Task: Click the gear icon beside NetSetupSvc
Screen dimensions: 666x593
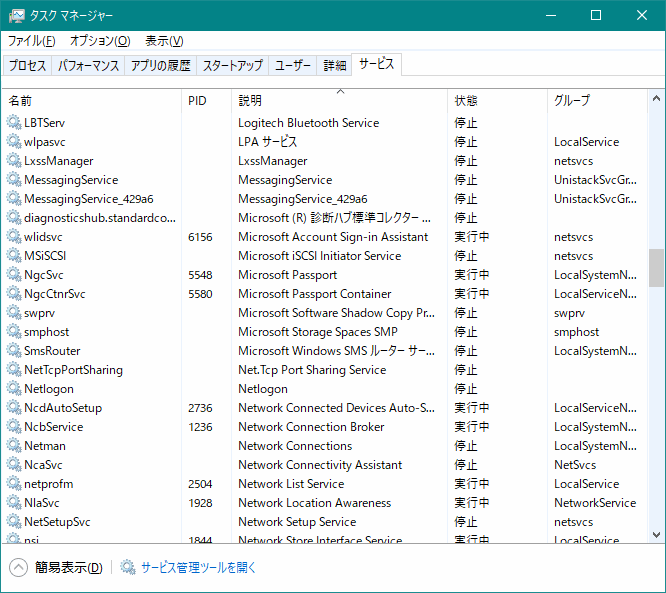Action: pos(14,522)
